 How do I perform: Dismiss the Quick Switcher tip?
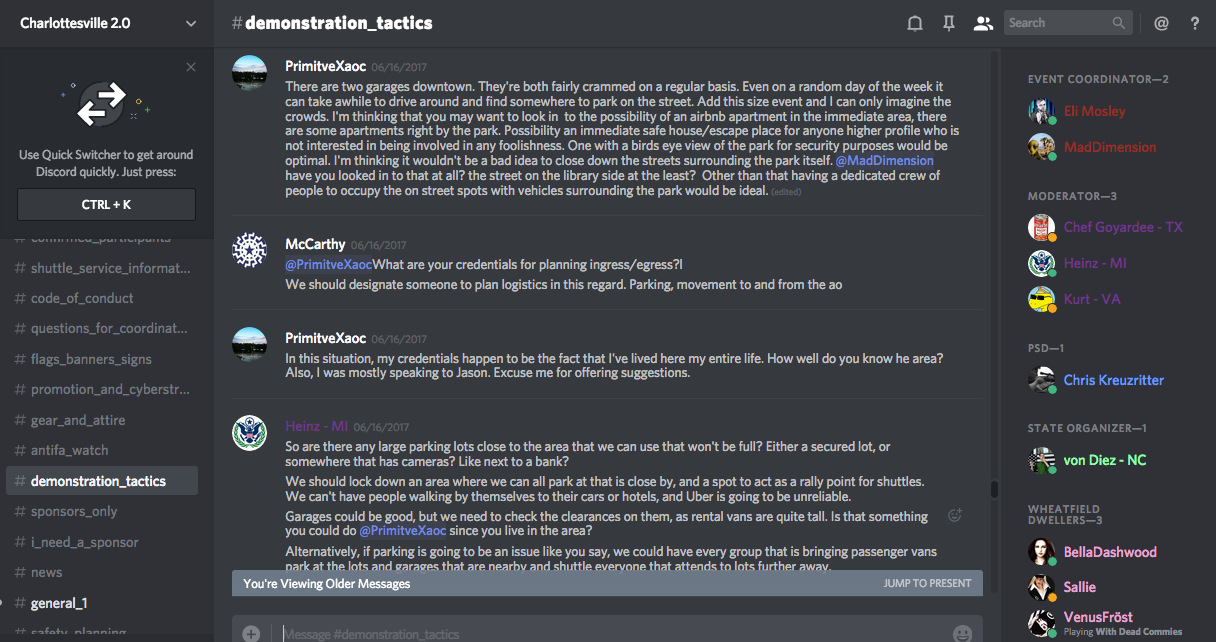pos(191,67)
